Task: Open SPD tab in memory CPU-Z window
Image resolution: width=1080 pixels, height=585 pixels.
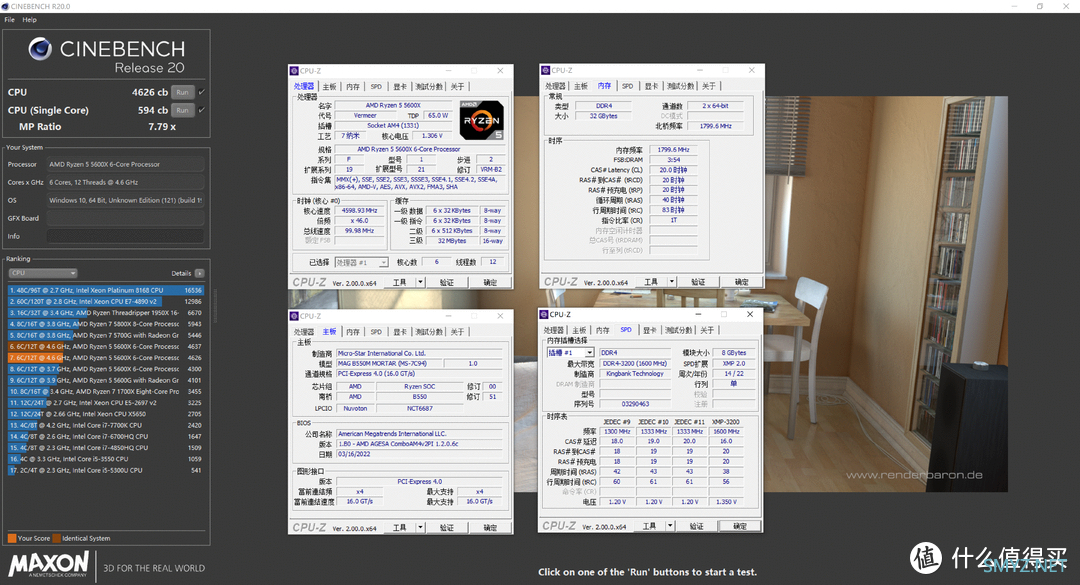Action: 627,86
